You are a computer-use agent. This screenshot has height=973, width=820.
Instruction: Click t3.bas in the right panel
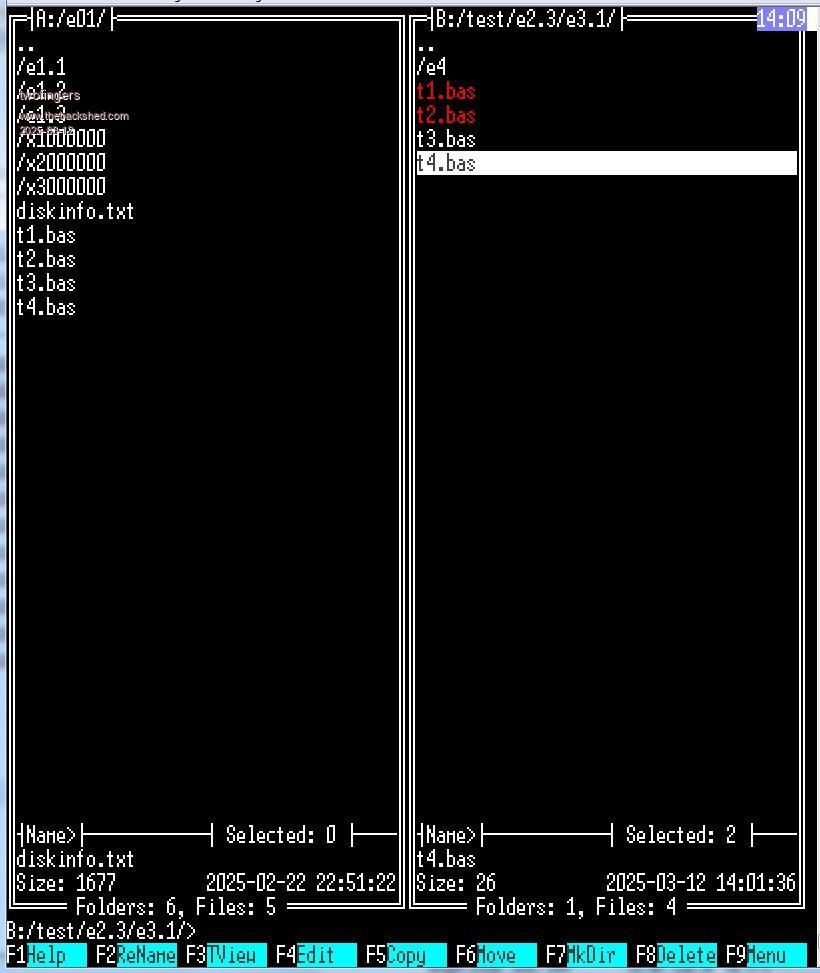(446, 139)
